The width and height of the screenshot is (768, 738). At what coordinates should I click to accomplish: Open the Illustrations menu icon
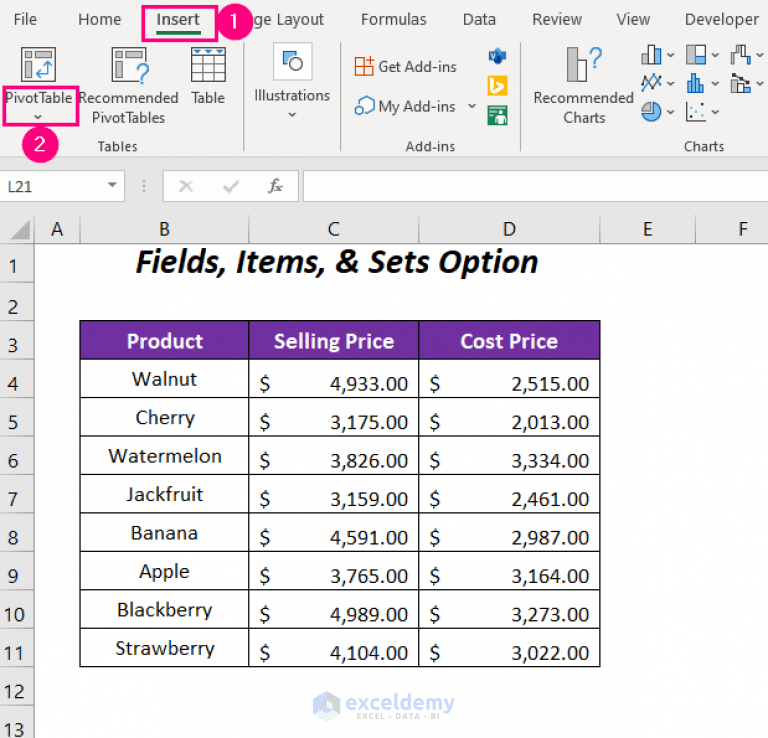[x=293, y=62]
